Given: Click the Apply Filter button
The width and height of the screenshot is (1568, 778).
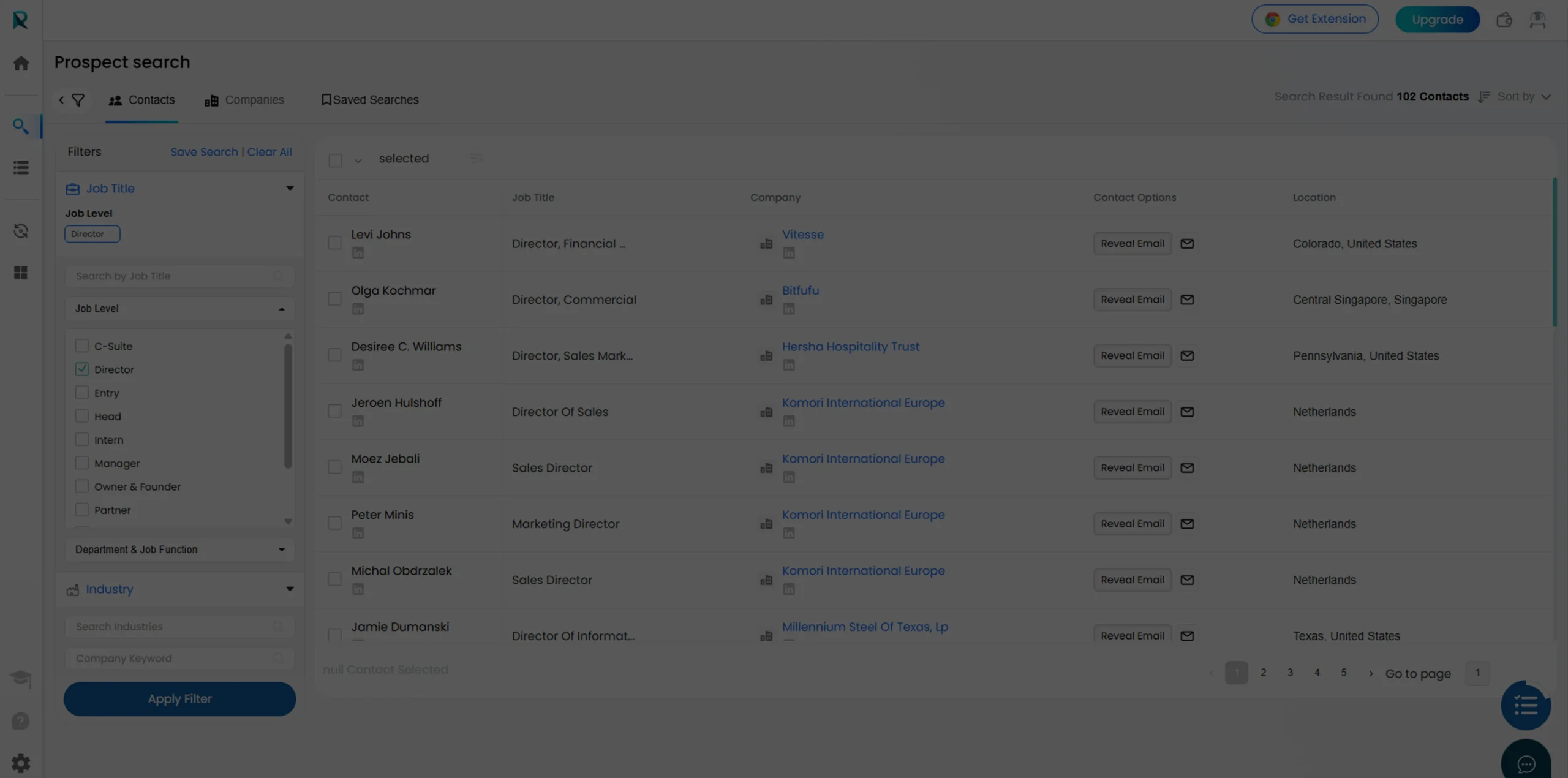Looking at the screenshot, I should coord(179,699).
